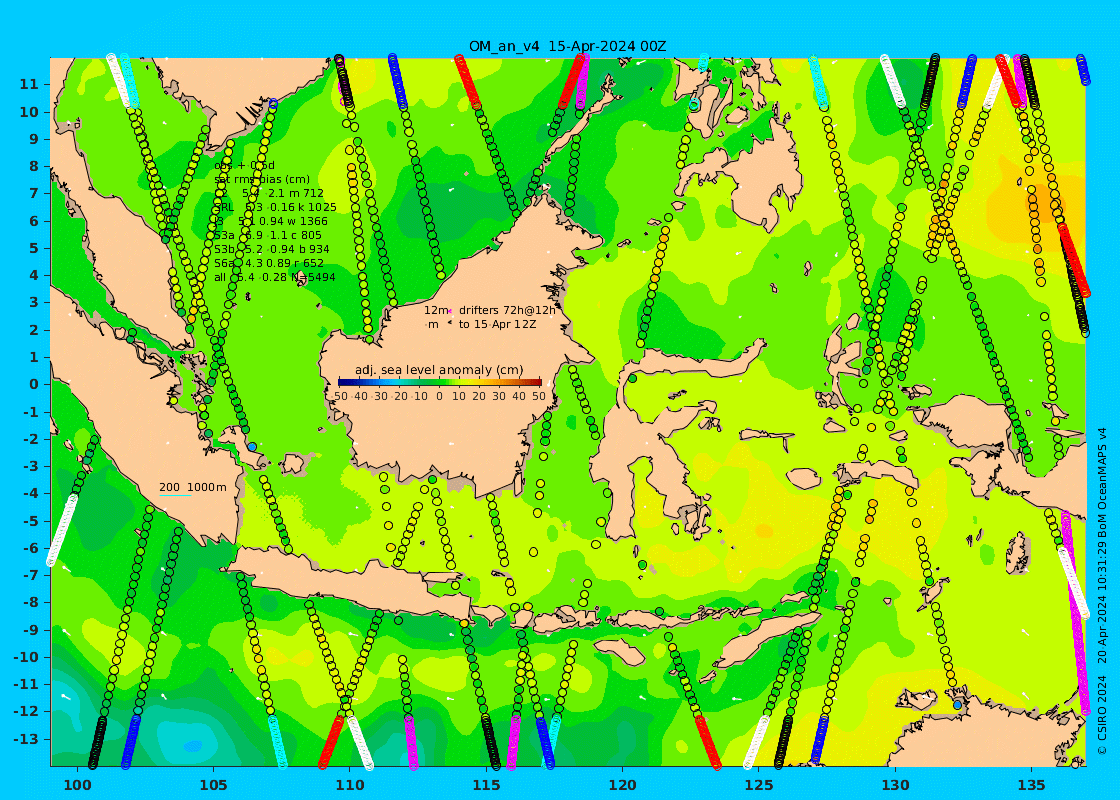The width and height of the screenshot is (1120, 800).
Task: Select the 'adj. sea level anomaly (cm)' label
Action: coord(439,369)
